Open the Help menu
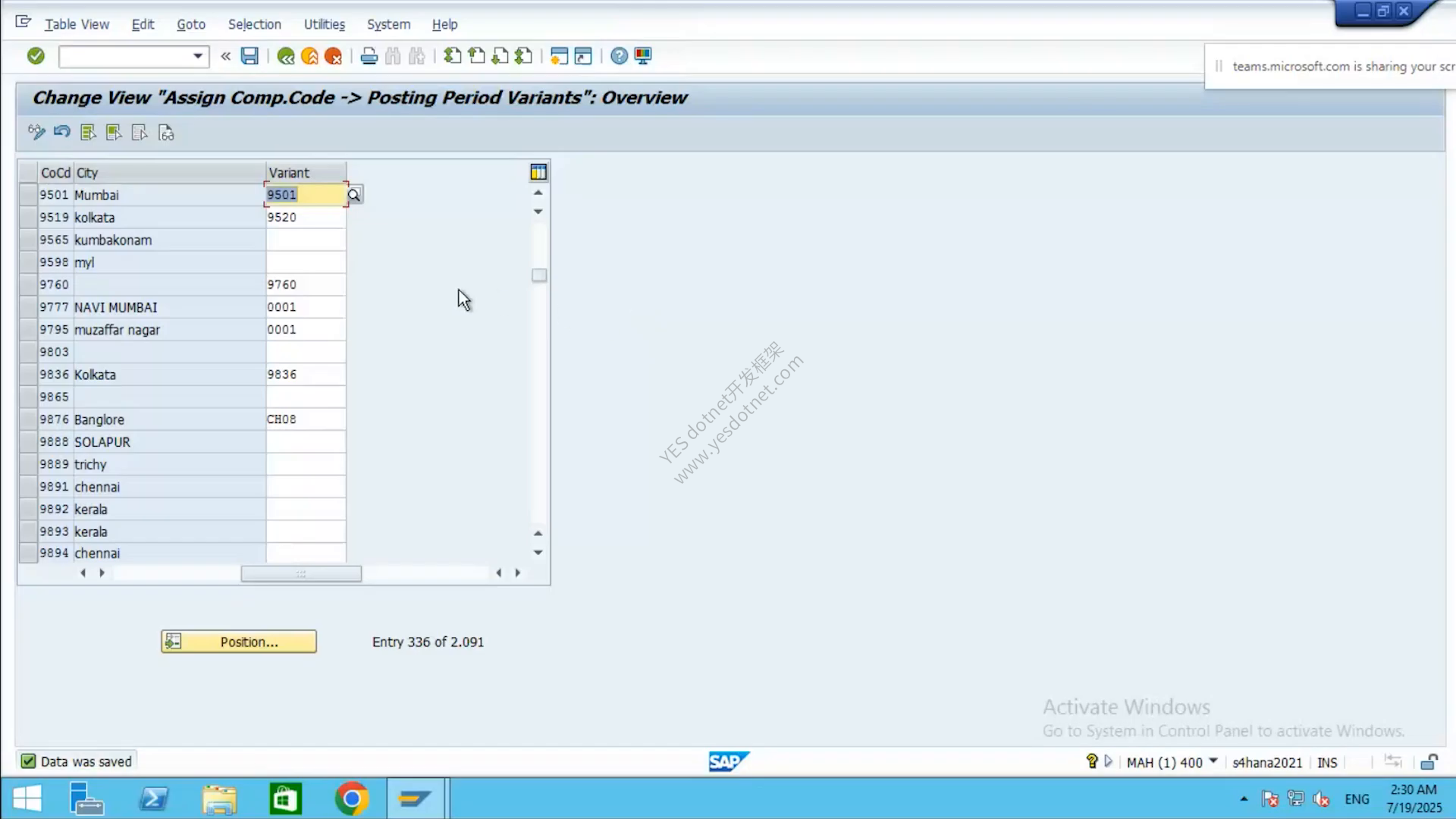The image size is (1456, 819). (444, 24)
